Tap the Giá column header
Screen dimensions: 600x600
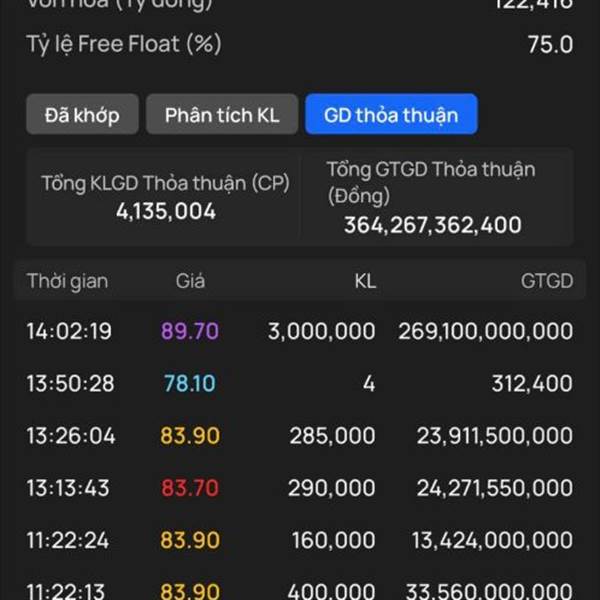click(190, 281)
